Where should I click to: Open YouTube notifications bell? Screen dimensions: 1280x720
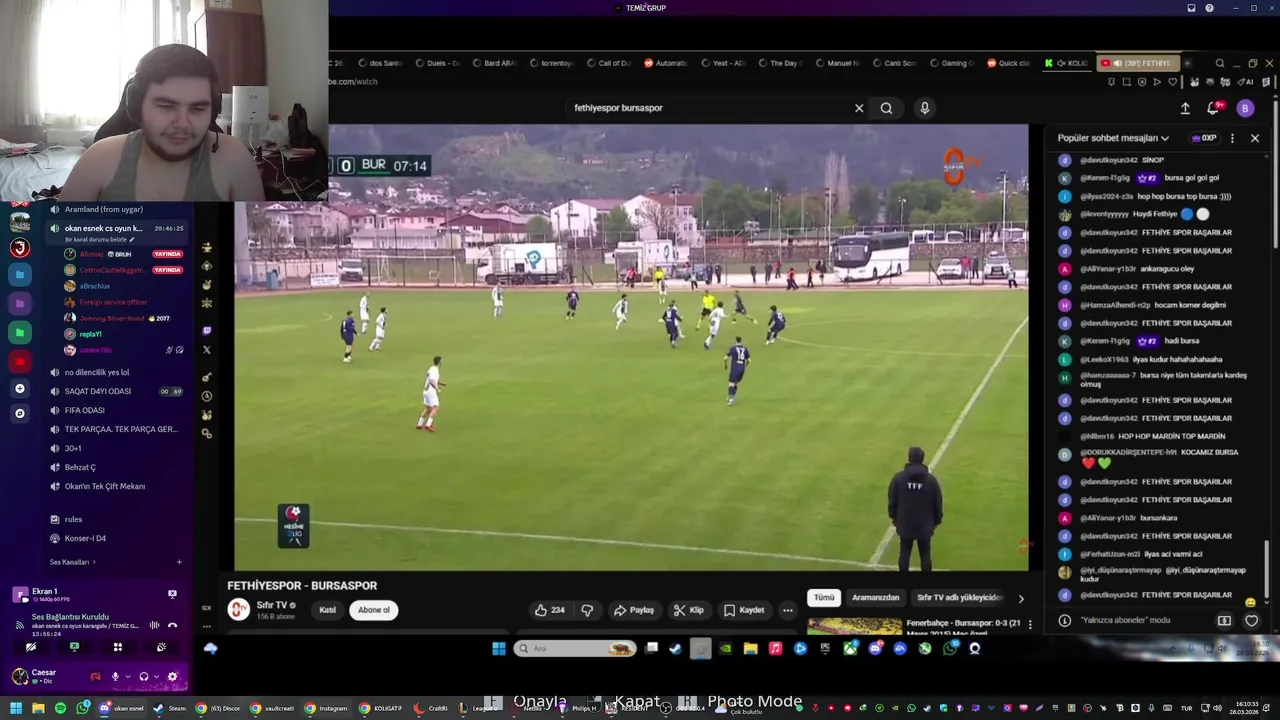coord(1214,108)
